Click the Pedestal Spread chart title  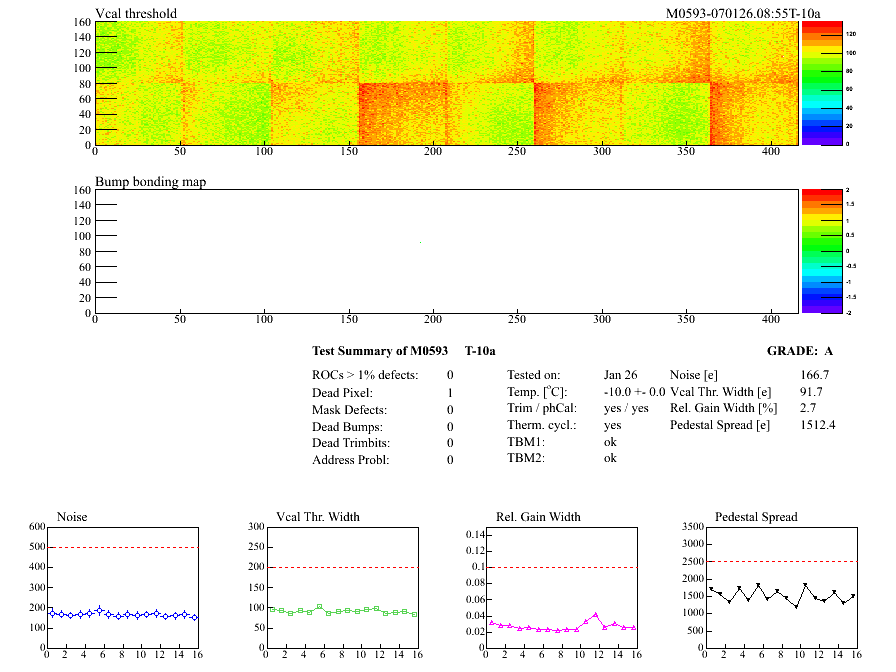756,517
